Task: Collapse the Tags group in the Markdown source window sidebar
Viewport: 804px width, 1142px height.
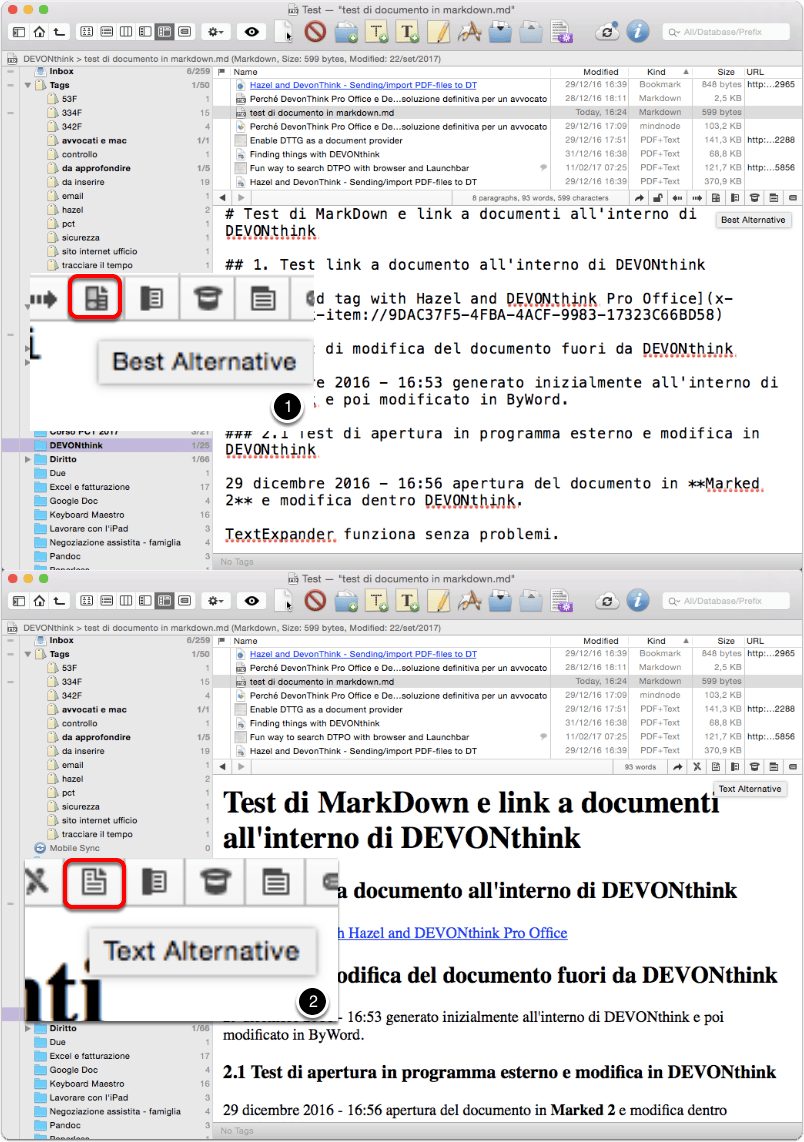Action: [x=28, y=85]
